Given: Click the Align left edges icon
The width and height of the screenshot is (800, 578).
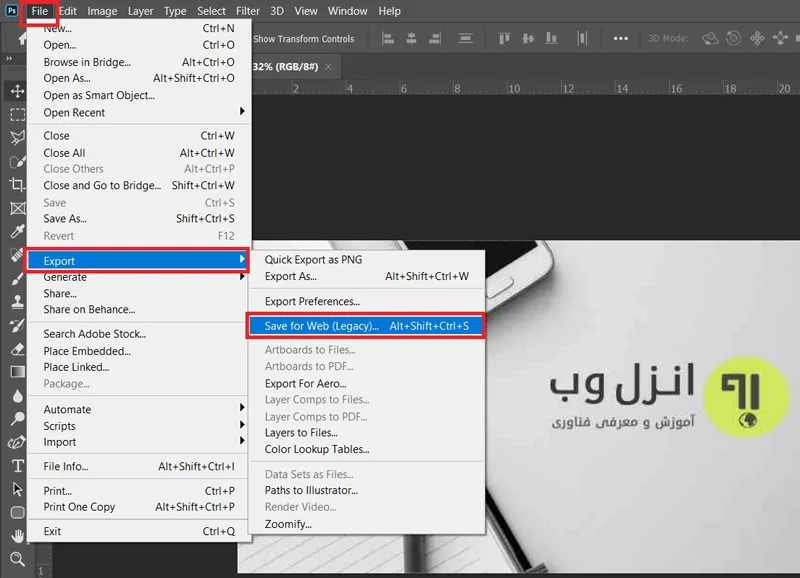Looking at the screenshot, I should [388, 38].
